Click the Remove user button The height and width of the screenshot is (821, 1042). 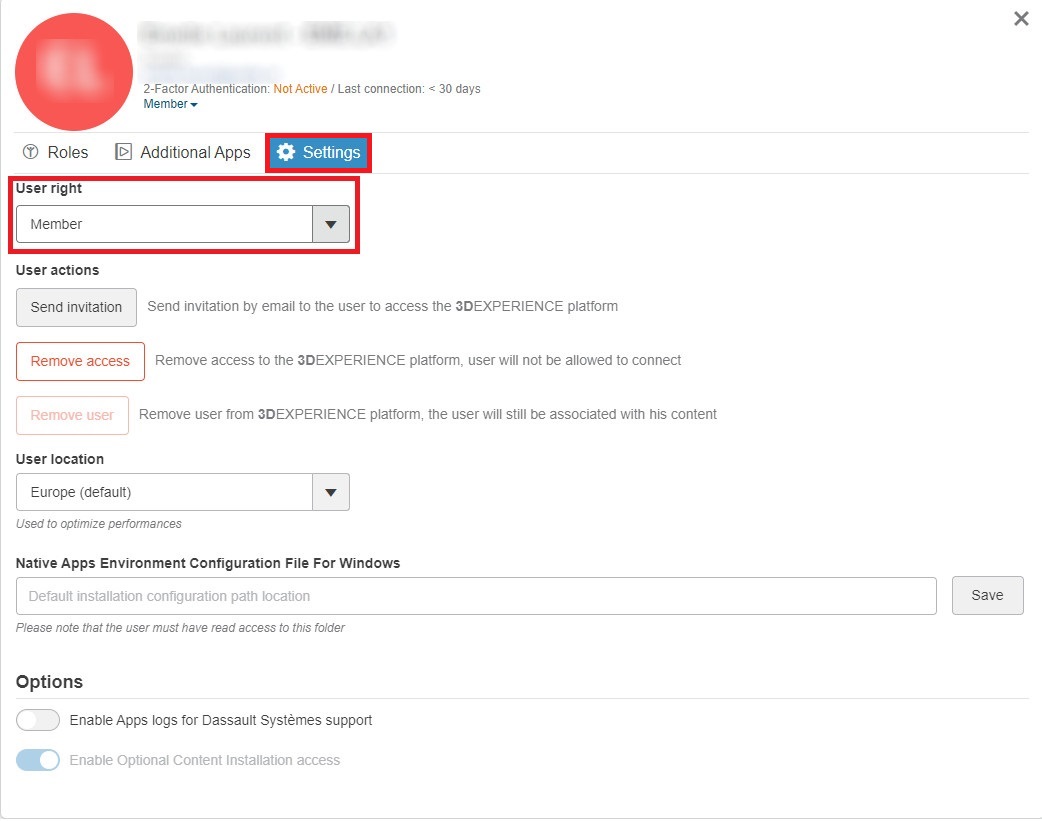tap(72, 415)
